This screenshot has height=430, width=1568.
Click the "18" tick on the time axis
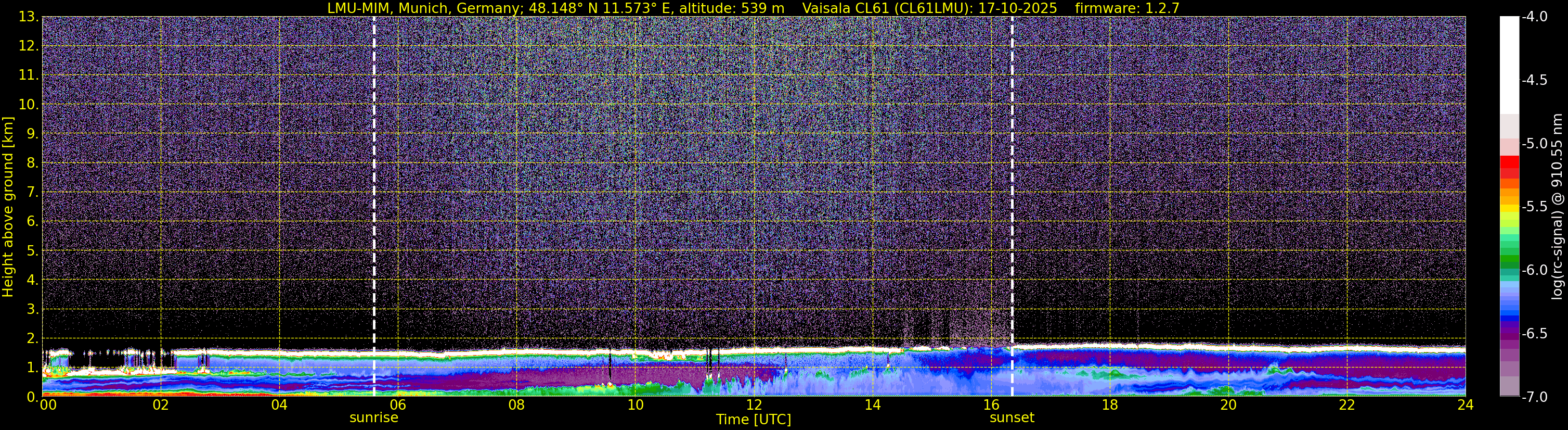point(1110,405)
